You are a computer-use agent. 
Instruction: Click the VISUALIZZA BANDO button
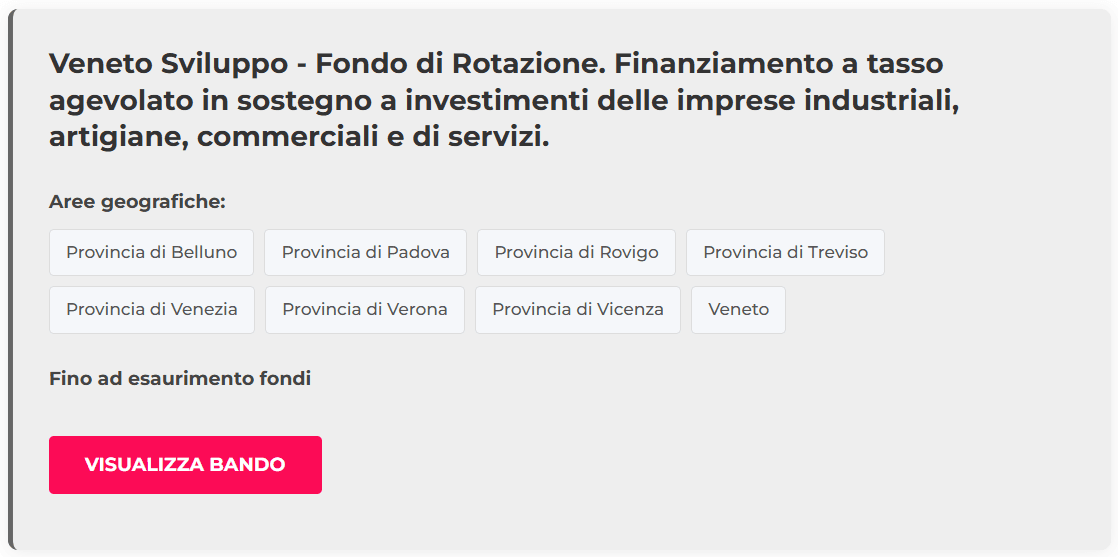coord(185,465)
